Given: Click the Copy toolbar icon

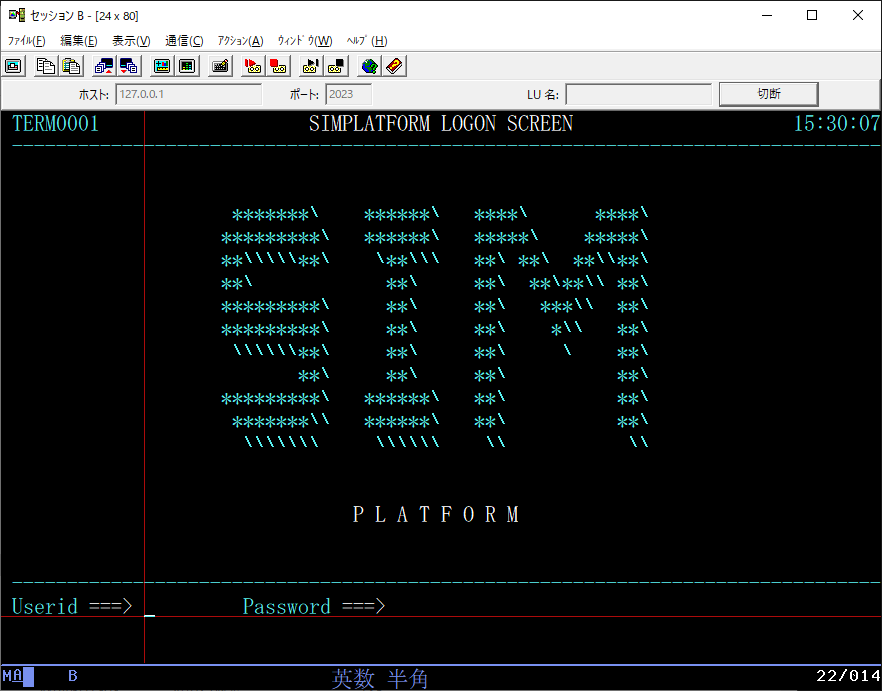Looking at the screenshot, I should coord(46,66).
